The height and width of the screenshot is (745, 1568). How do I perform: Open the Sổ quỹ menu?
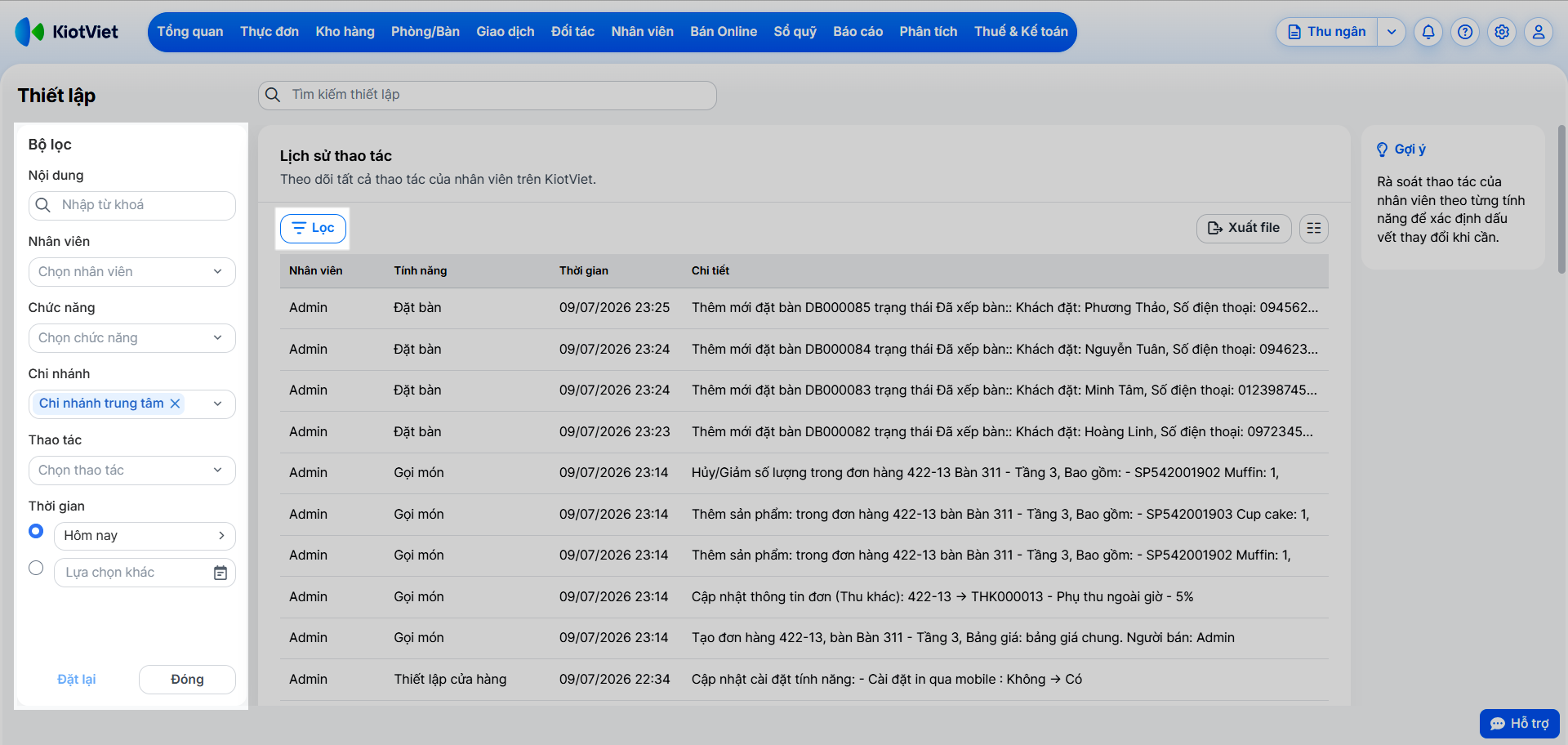click(795, 32)
